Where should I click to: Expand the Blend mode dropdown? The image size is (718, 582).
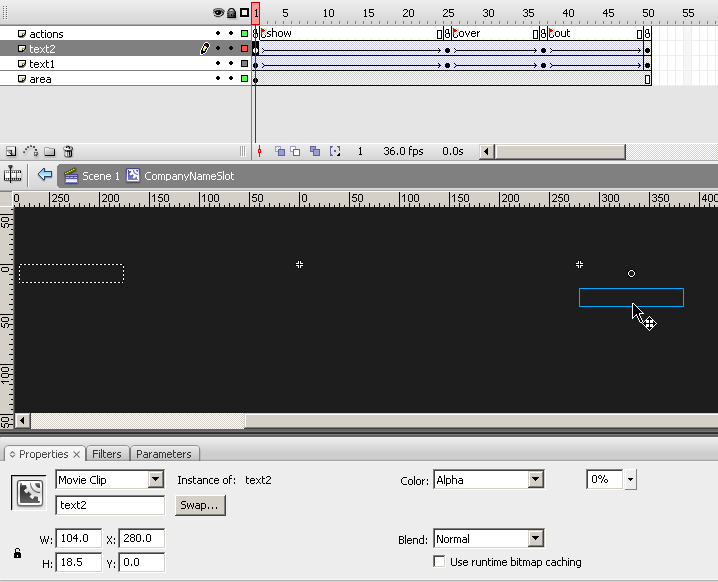536,539
